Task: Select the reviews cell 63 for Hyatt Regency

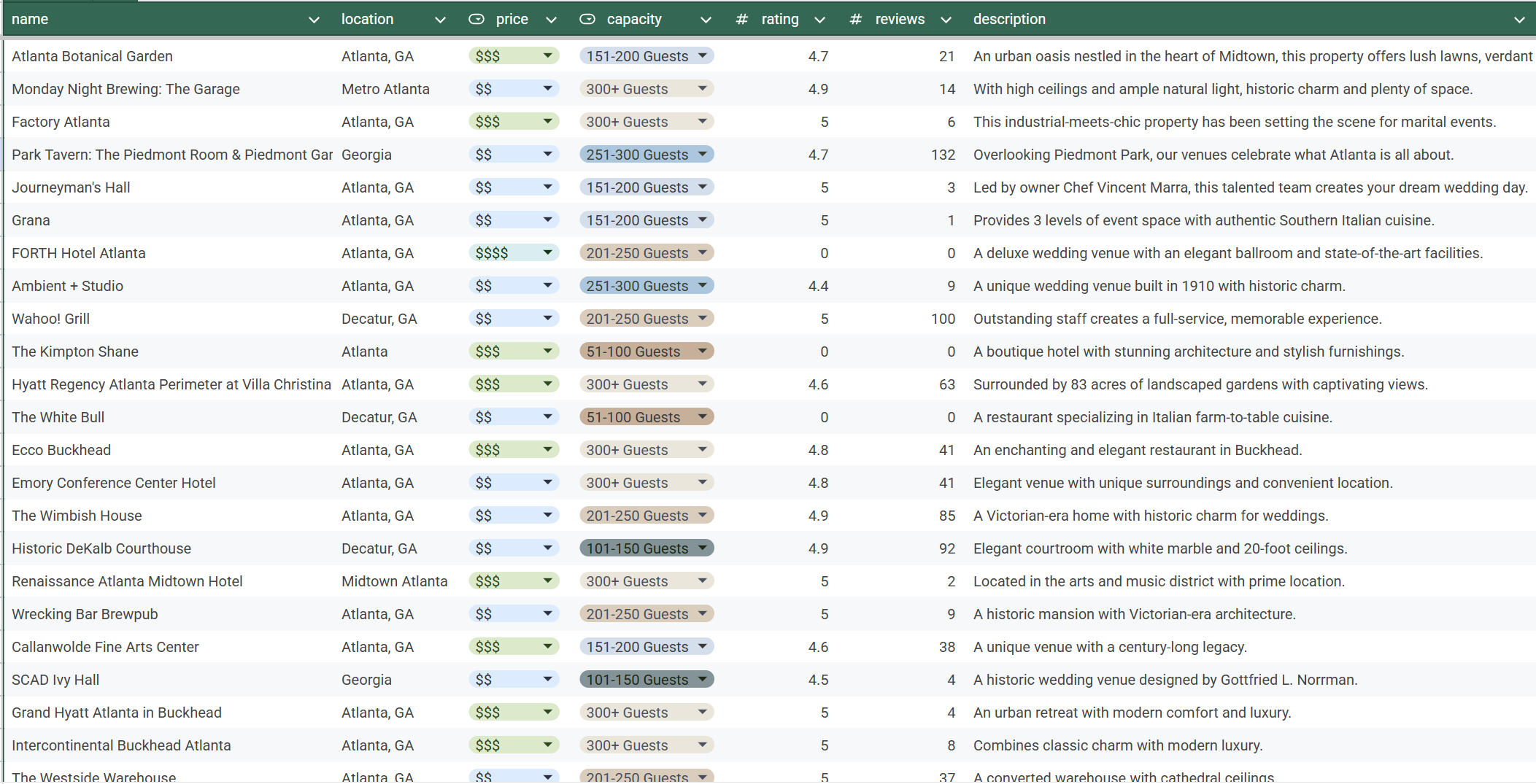Action: pos(901,384)
